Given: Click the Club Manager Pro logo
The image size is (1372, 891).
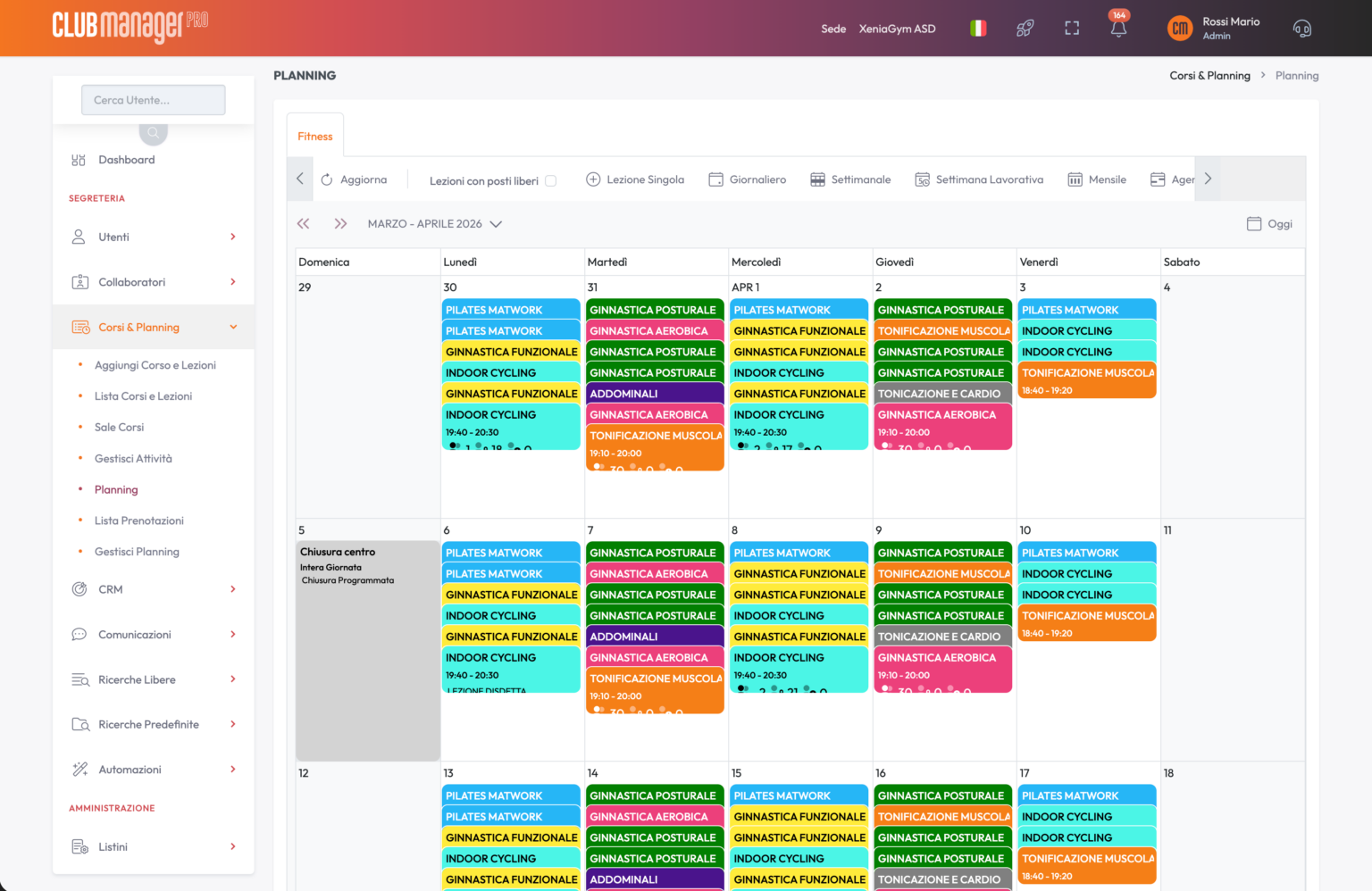Looking at the screenshot, I should pos(130,27).
